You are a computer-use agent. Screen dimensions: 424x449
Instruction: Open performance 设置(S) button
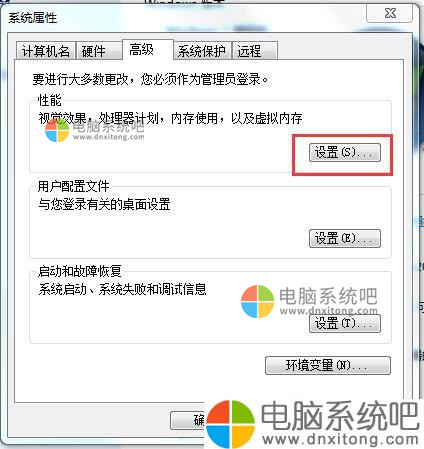345,153
